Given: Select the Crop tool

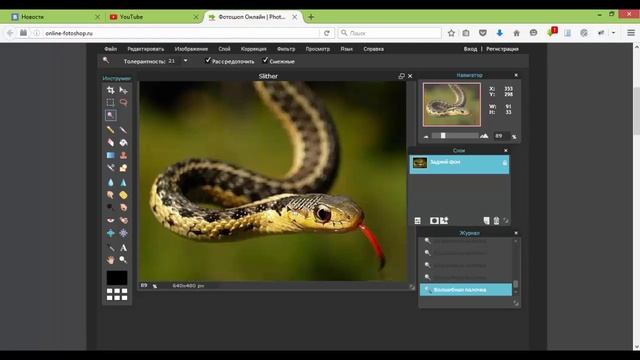Looking at the screenshot, I should click(x=110, y=90).
